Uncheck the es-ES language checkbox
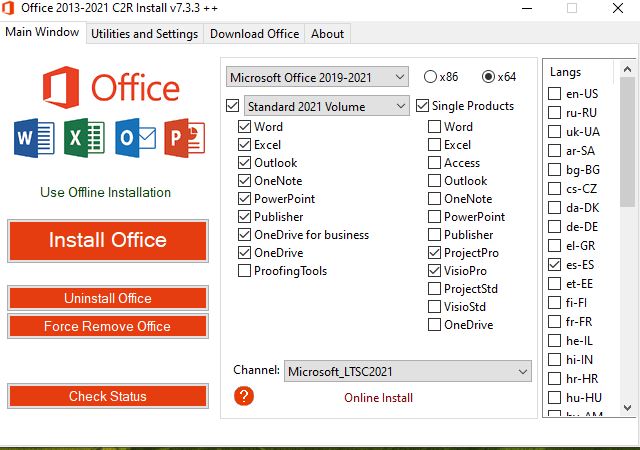640x450 pixels. [554, 264]
